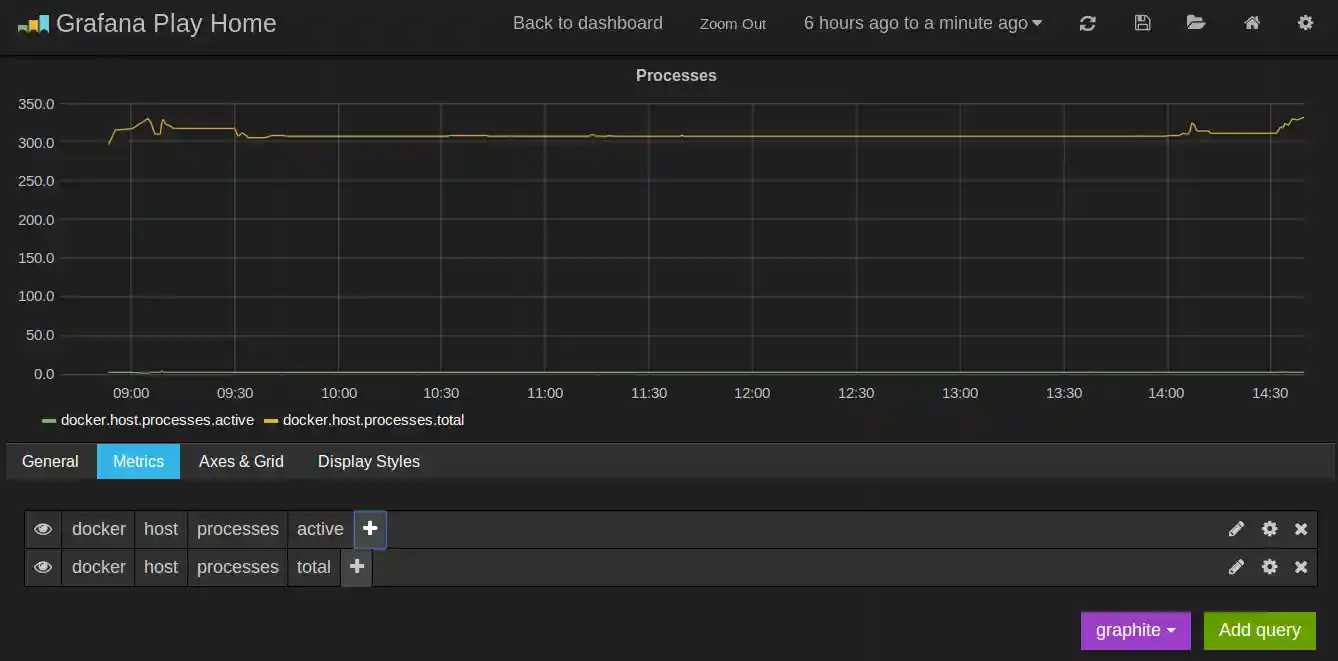This screenshot has width=1338, height=661.
Task: Add a segment to the active query
Action: click(x=370, y=529)
